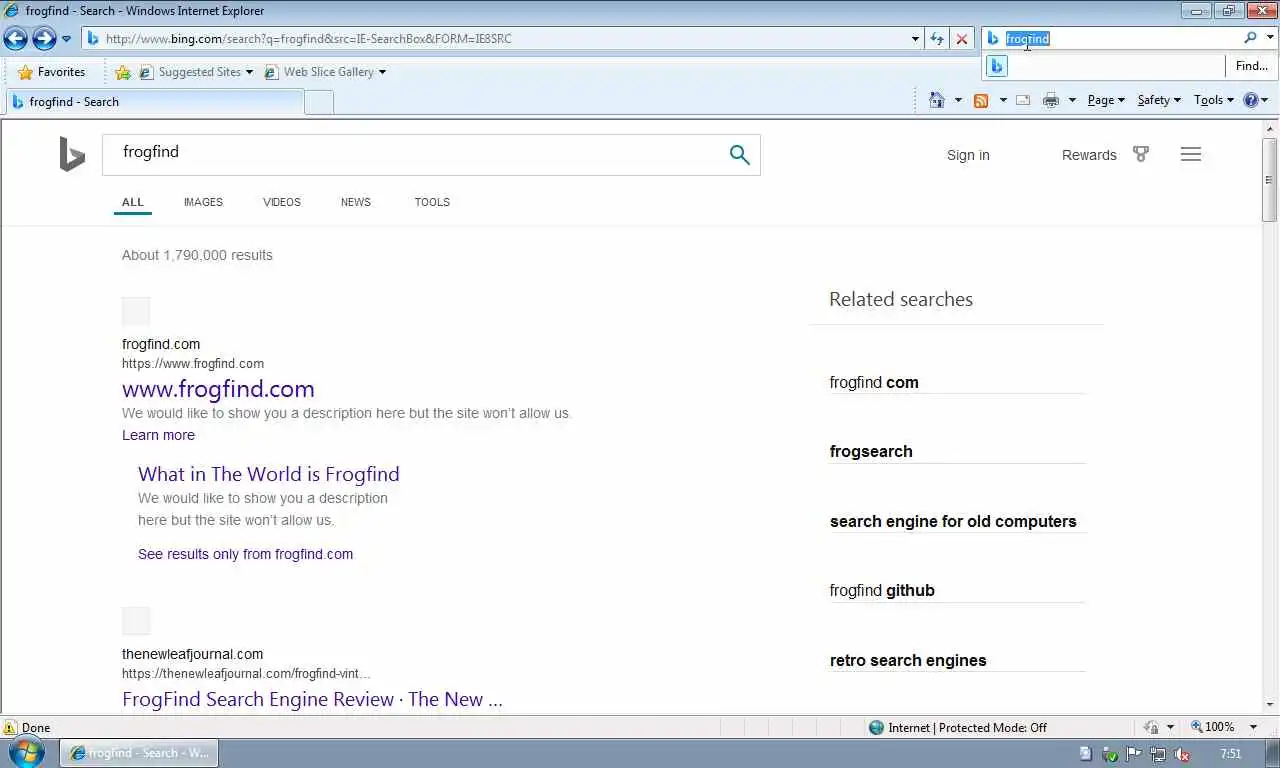This screenshot has height=768, width=1280.
Task: Open the Safety menu
Action: [x=1159, y=100]
